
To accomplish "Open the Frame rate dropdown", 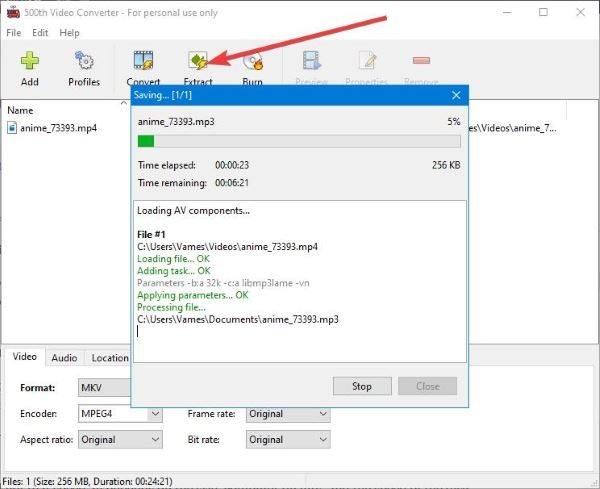I will pos(288,414).
